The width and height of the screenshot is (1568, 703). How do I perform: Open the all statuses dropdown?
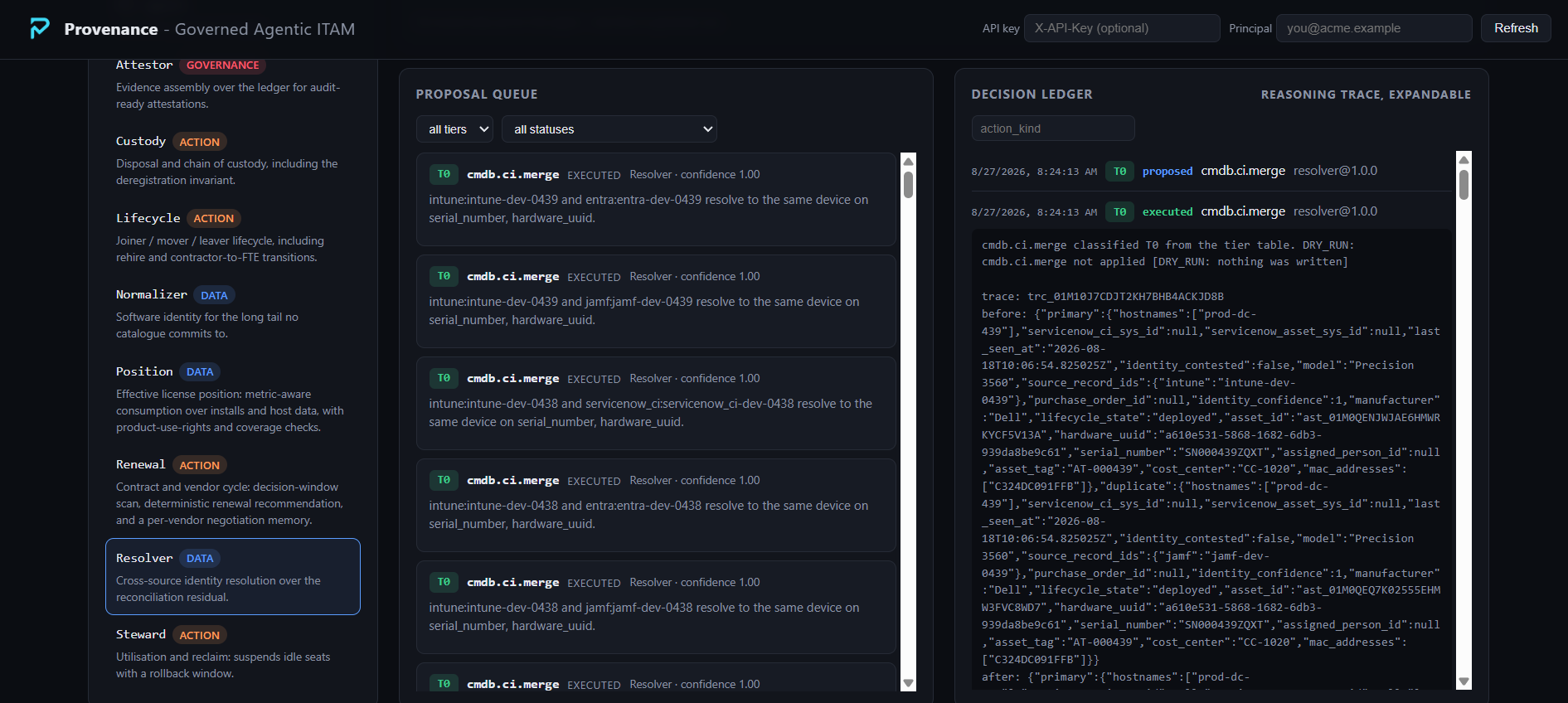[x=609, y=129]
